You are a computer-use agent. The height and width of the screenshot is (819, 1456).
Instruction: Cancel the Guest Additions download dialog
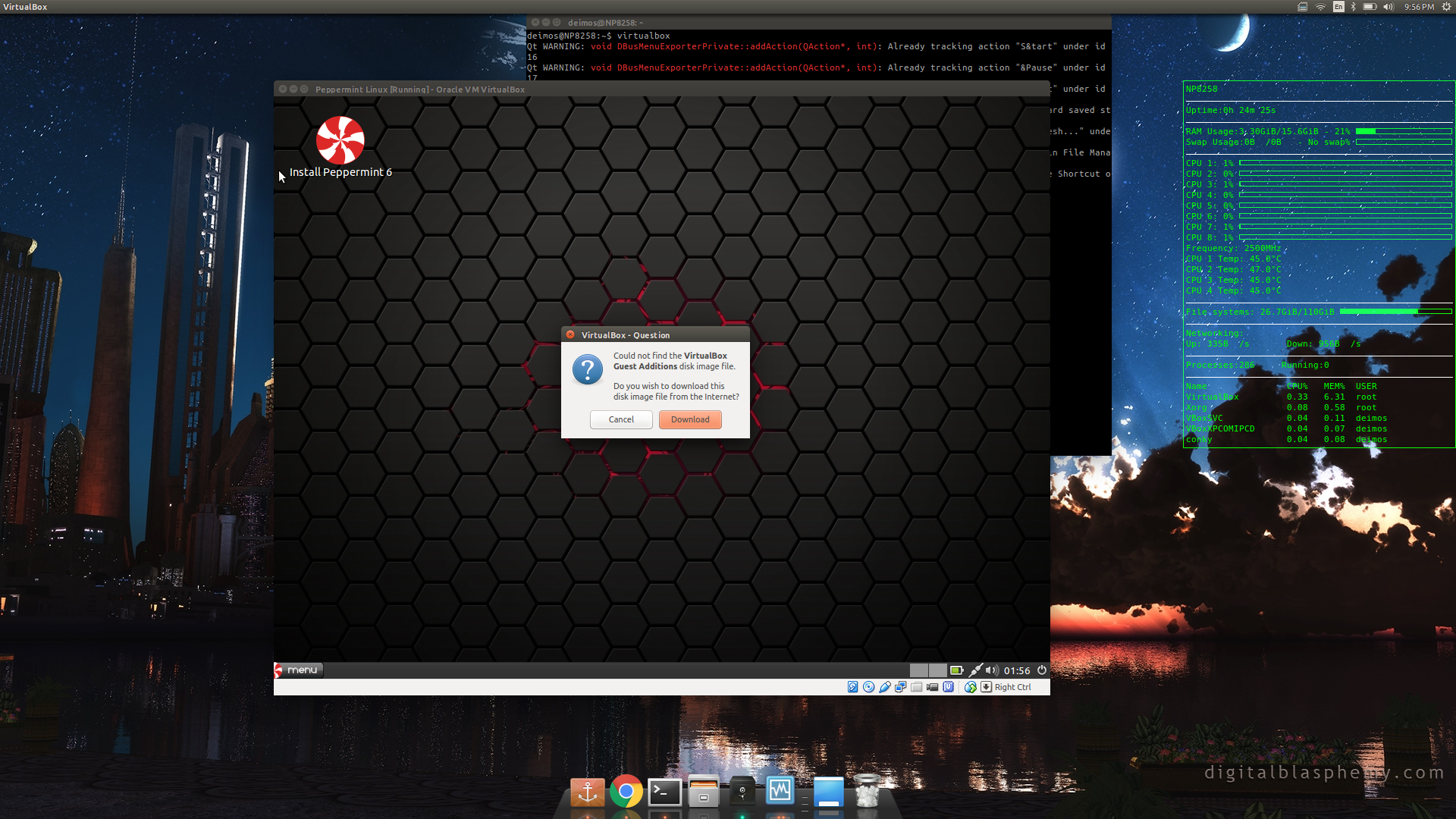[621, 419]
